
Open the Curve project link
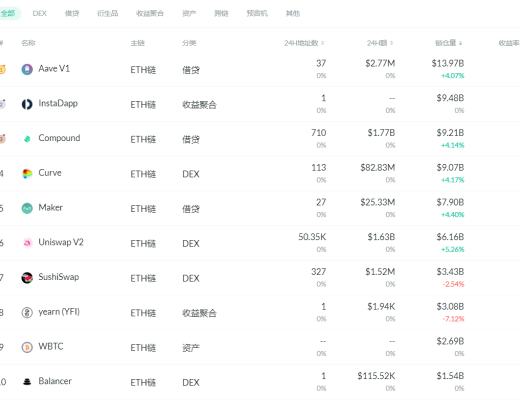[x=50, y=173]
